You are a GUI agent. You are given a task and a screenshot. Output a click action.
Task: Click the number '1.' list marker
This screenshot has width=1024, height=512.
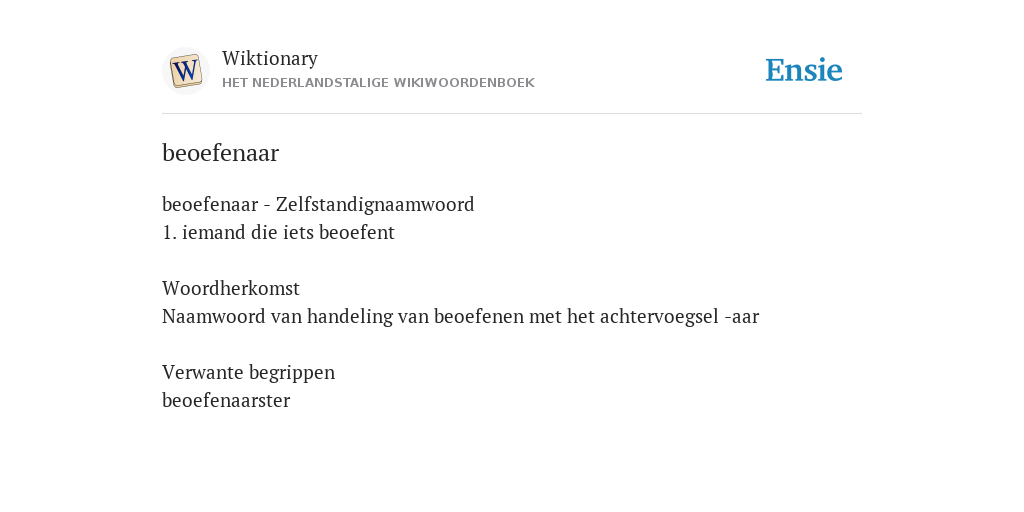coord(170,232)
